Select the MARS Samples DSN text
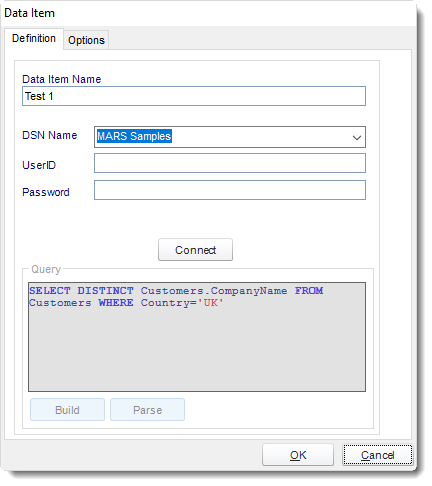Viewport: 432px width, 486px height. tap(134, 136)
